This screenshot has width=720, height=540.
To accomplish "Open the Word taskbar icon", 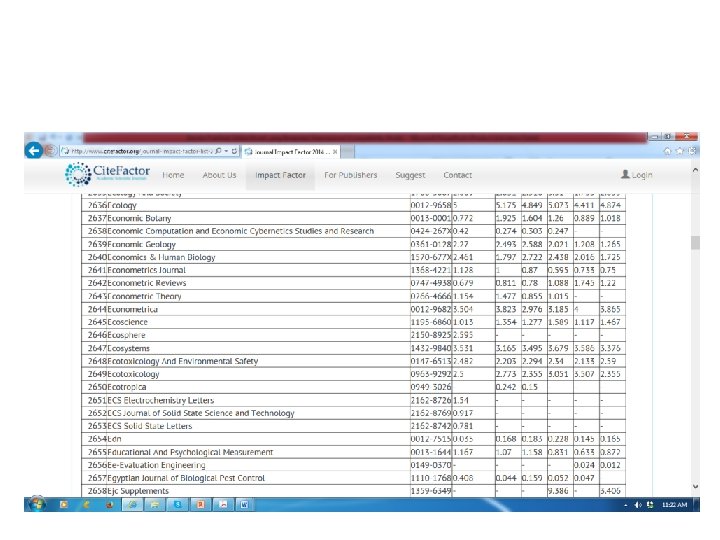I will pos(245,505).
